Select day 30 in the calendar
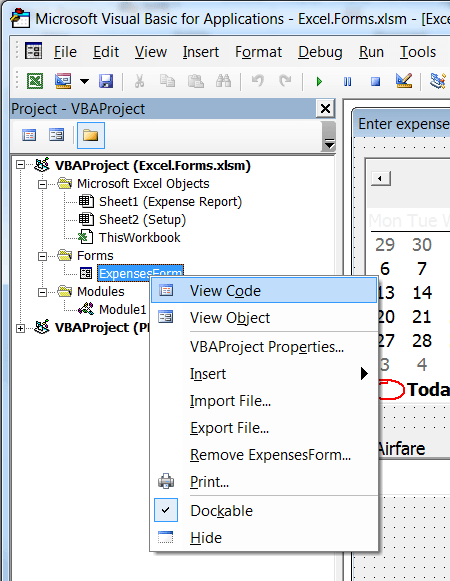This screenshot has width=450, height=581. click(x=422, y=245)
